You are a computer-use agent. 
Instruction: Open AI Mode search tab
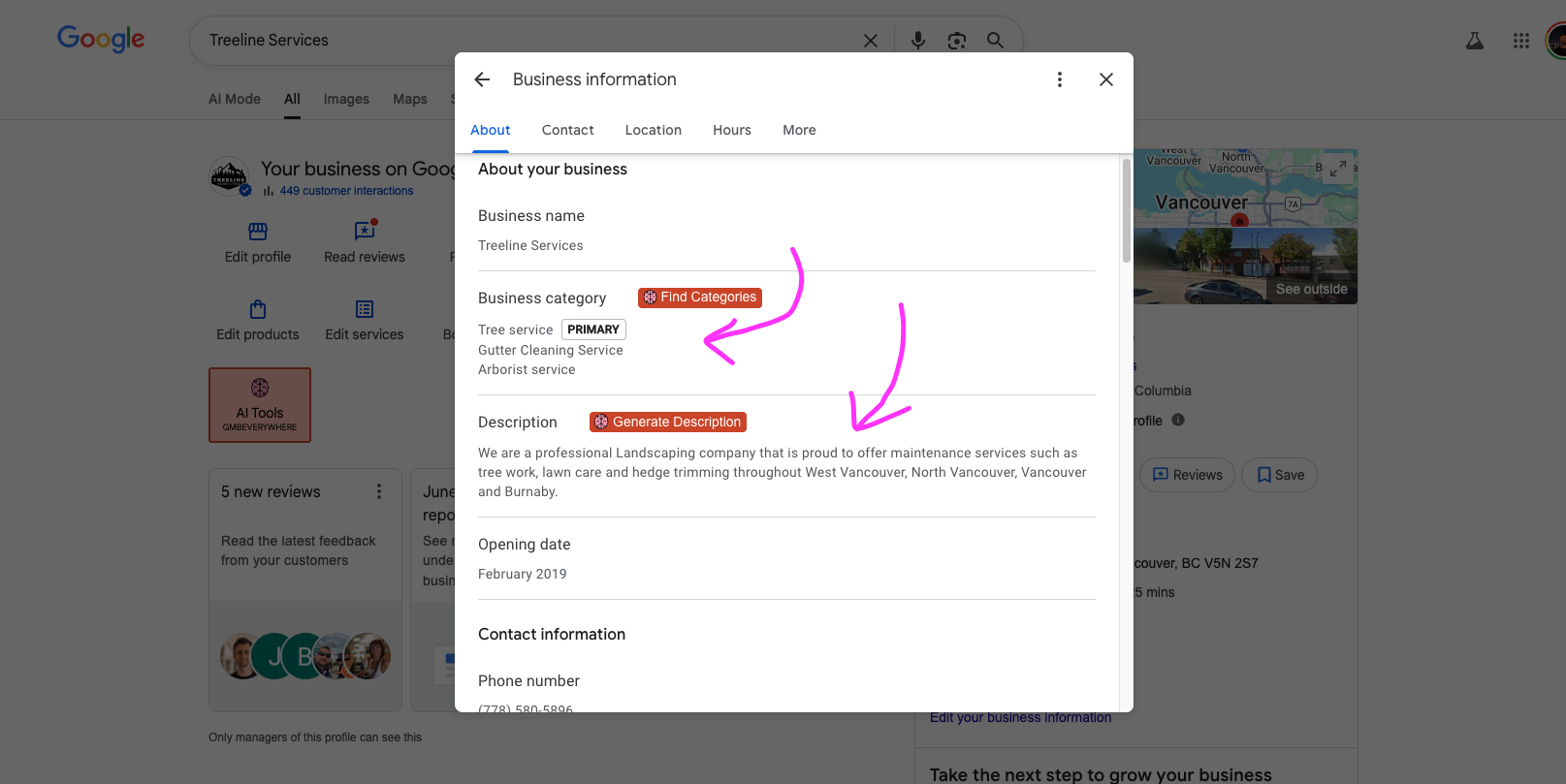(235, 99)
